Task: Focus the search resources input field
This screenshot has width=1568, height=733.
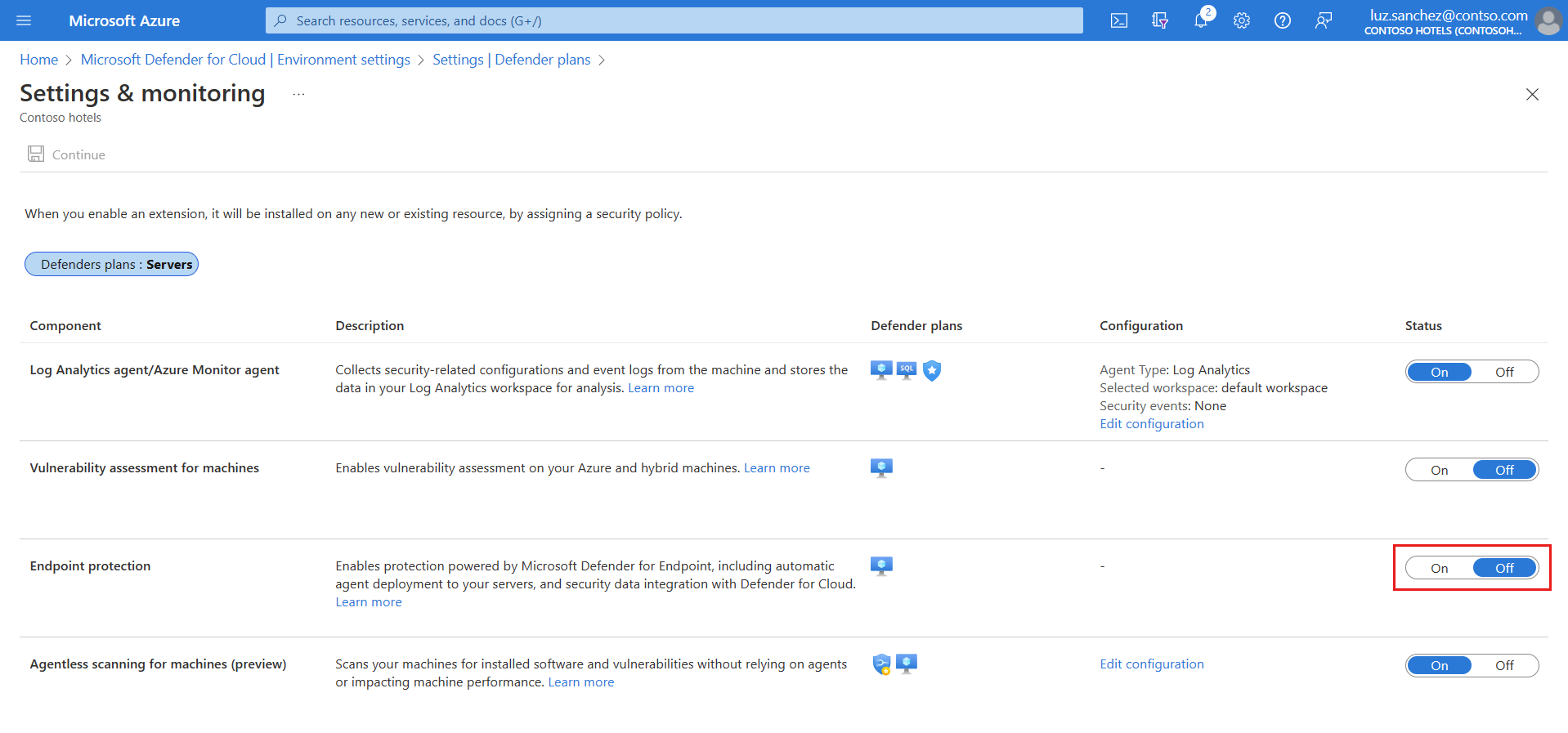Action: point(674,20)
